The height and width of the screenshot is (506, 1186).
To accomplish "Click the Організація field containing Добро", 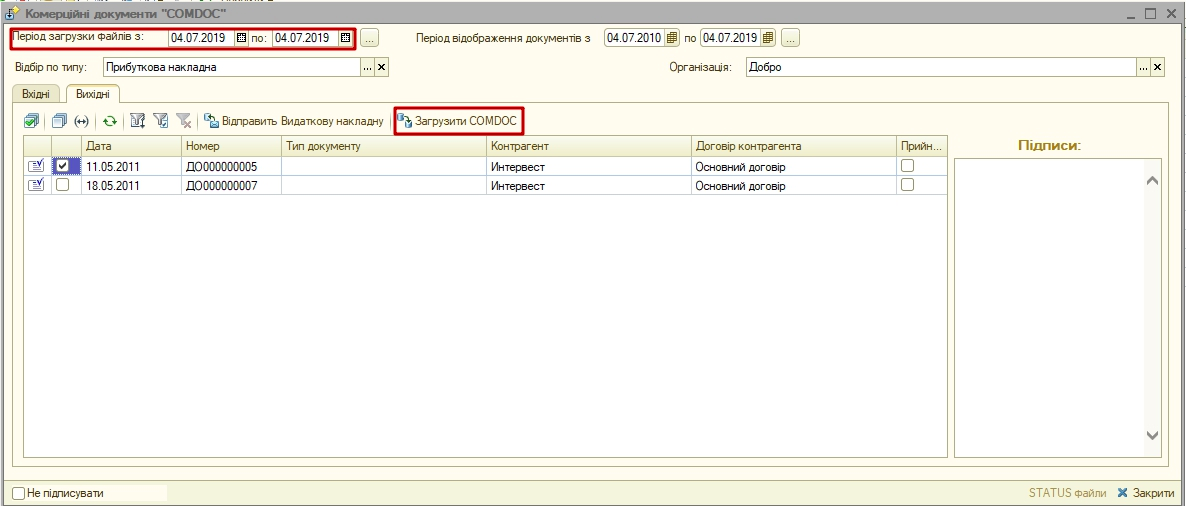I will click(x=941, y=67).
